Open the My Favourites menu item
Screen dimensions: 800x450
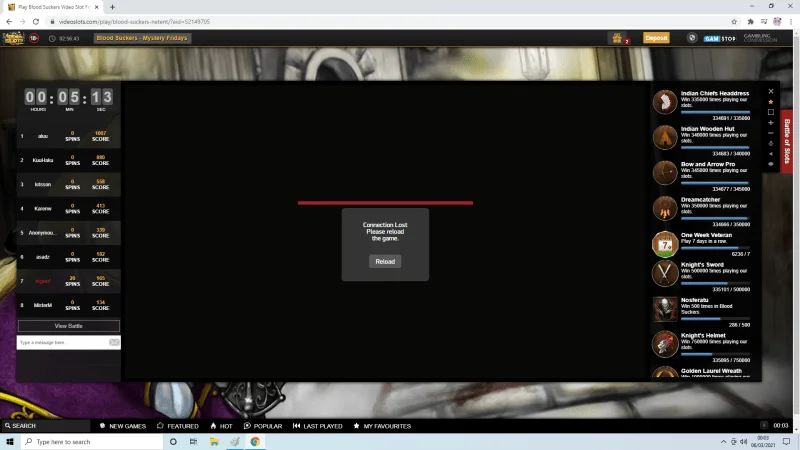point(382,426)
